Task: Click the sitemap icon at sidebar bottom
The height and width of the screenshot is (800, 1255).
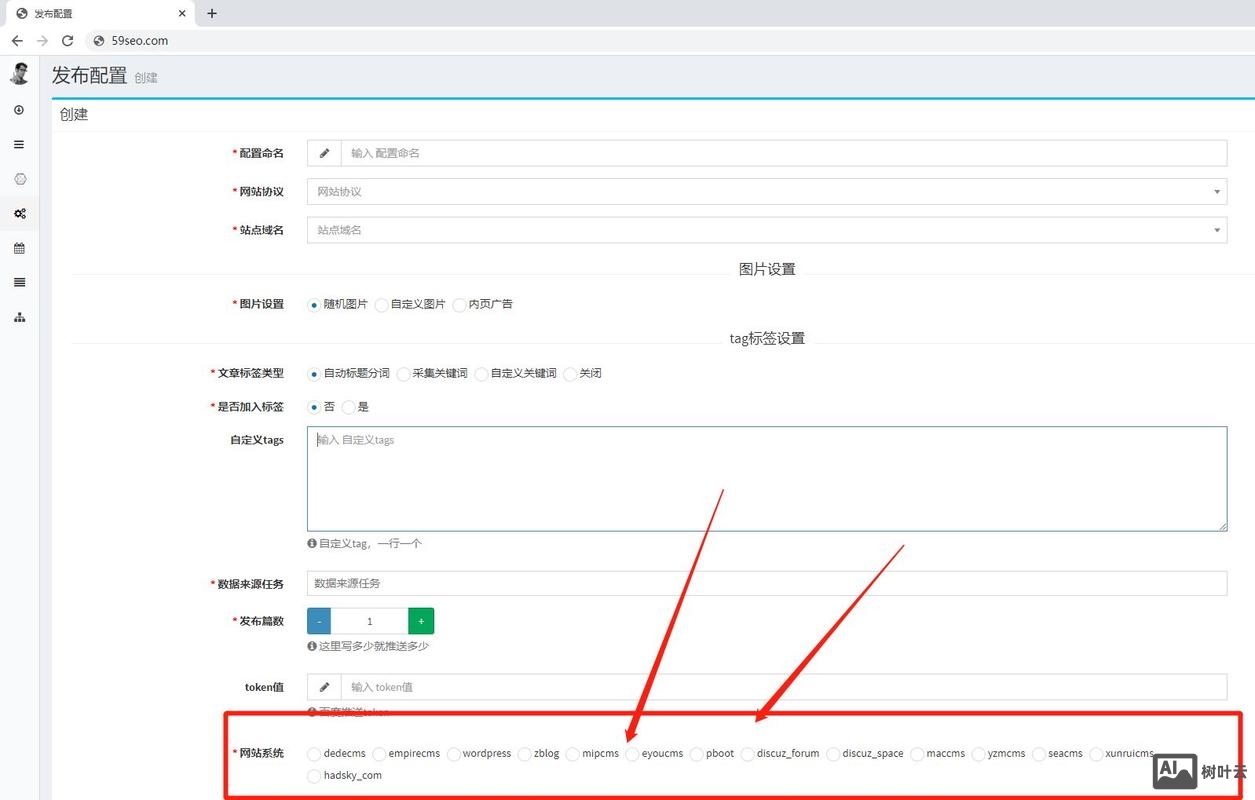Action: coord(18,317)
